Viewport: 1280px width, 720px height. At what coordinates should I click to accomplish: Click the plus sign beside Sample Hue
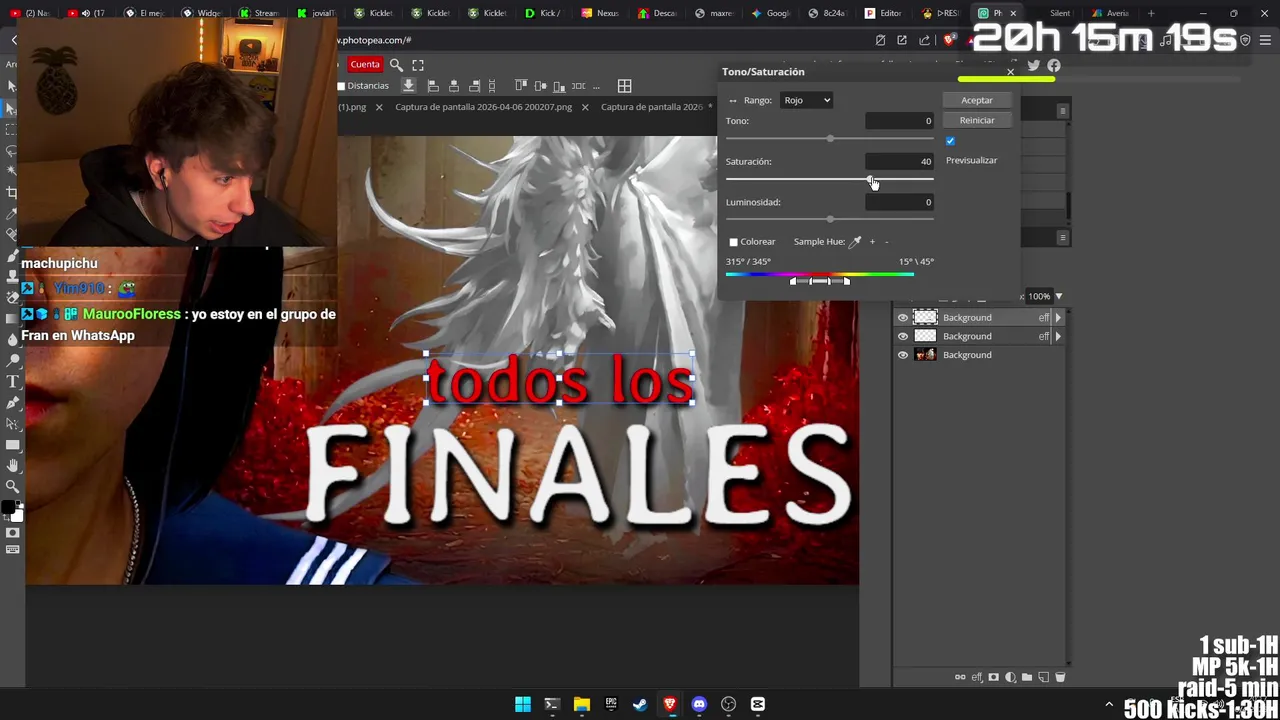pyautogui.click(x=872, y=241)
